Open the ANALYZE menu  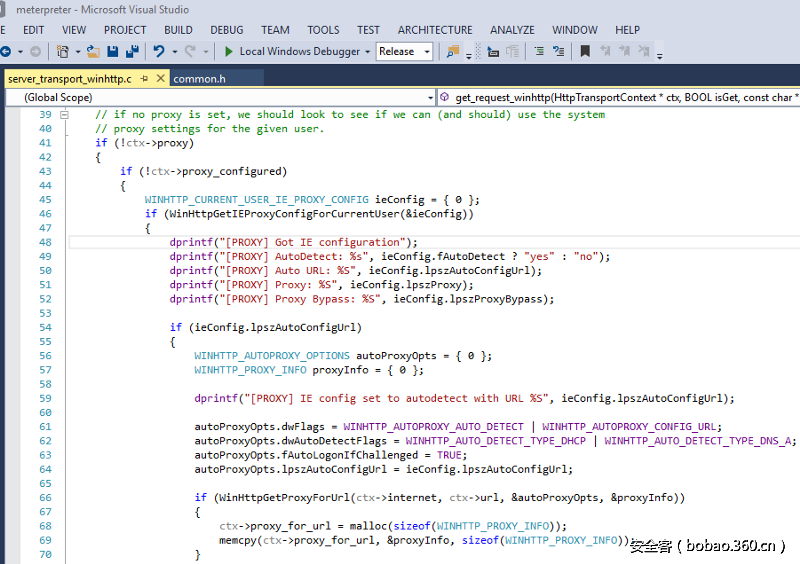click(512, 30)
